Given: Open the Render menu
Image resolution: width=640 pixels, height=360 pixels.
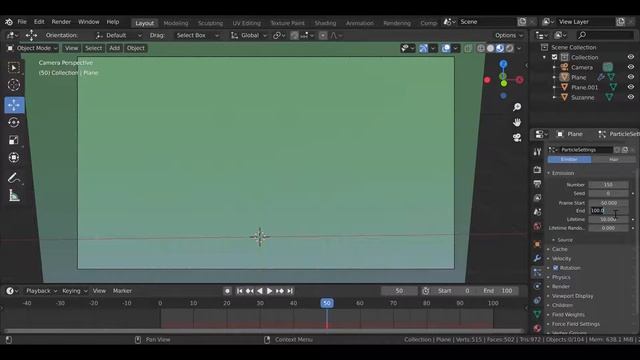Looking at the screenshot, I should pyautogui.click(x=61, y=22).
